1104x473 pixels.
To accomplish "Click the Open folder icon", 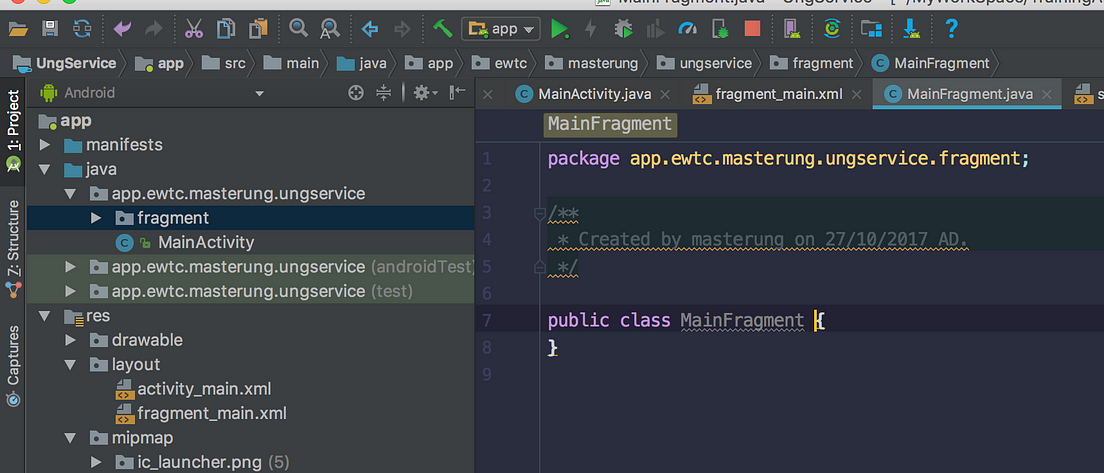I will [x=18, y=29].
